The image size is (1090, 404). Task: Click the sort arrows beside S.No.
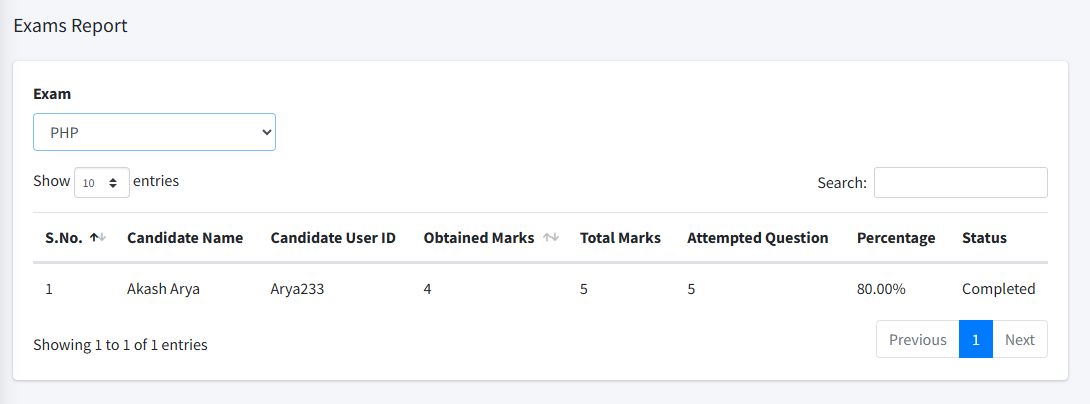coord(97,238)
